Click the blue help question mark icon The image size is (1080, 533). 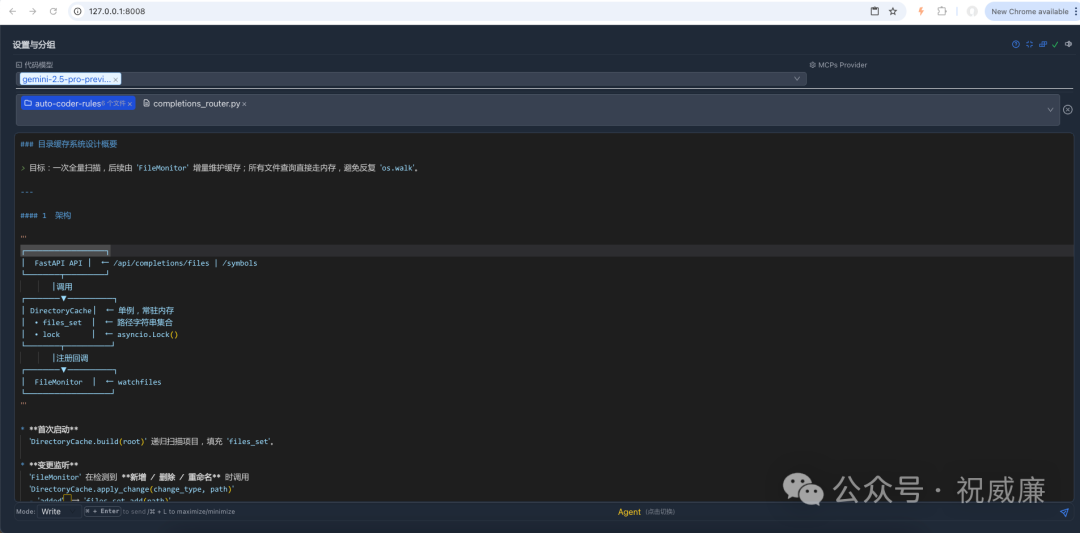coord(1015,44)
